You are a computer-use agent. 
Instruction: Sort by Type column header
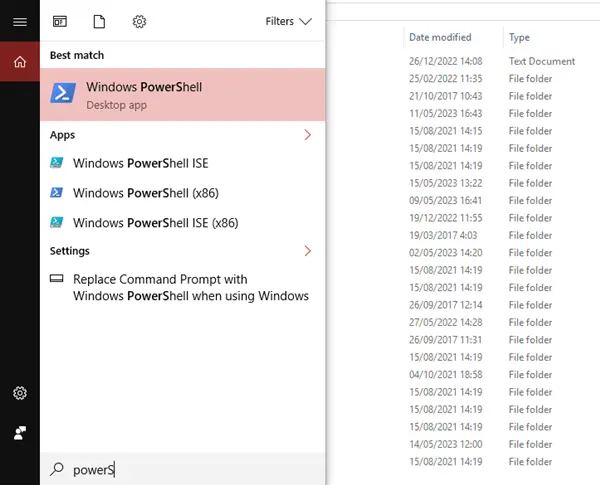click(x=519, y=37)
